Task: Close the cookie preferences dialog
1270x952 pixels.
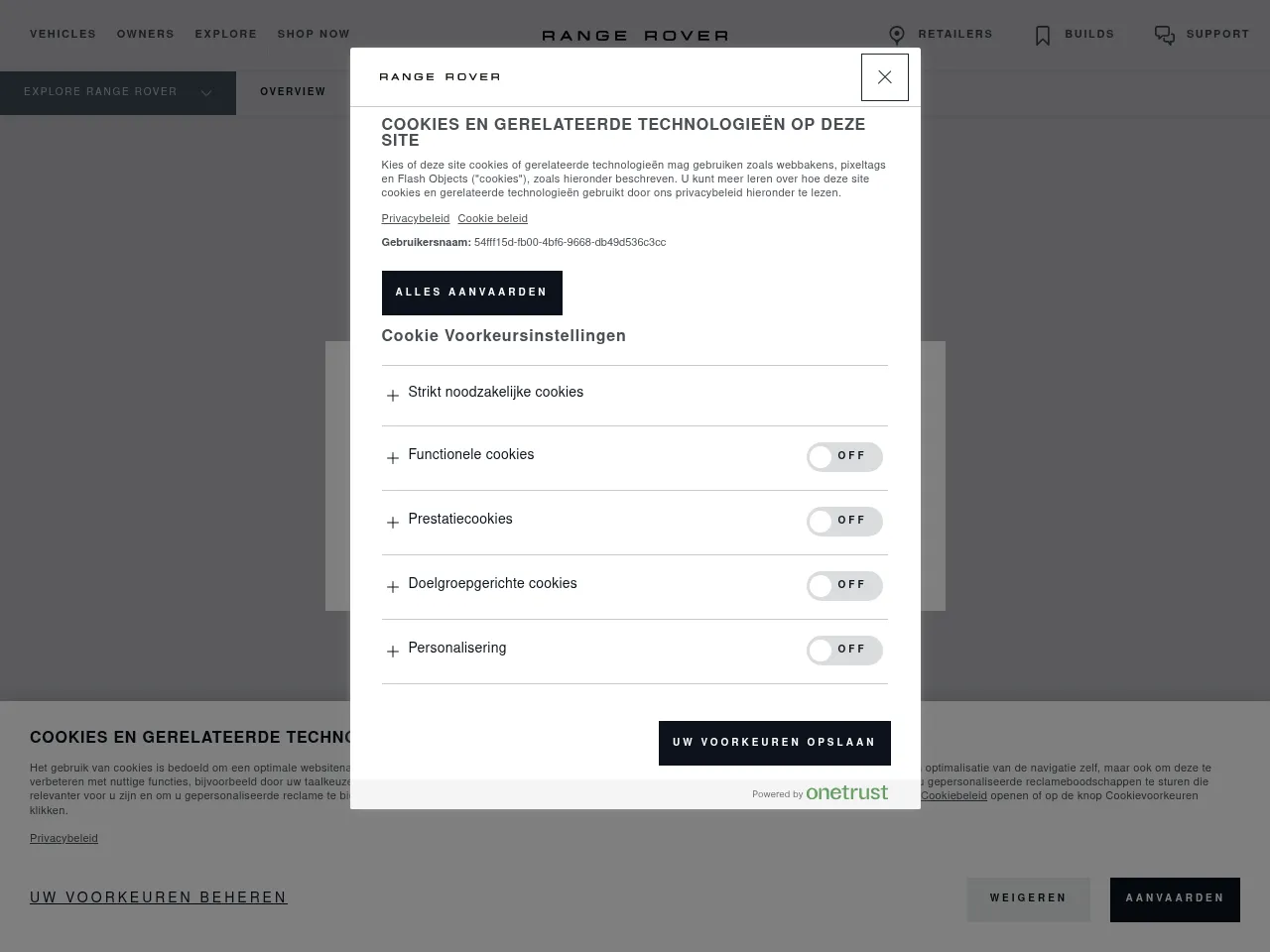Action: click(884, 77)
